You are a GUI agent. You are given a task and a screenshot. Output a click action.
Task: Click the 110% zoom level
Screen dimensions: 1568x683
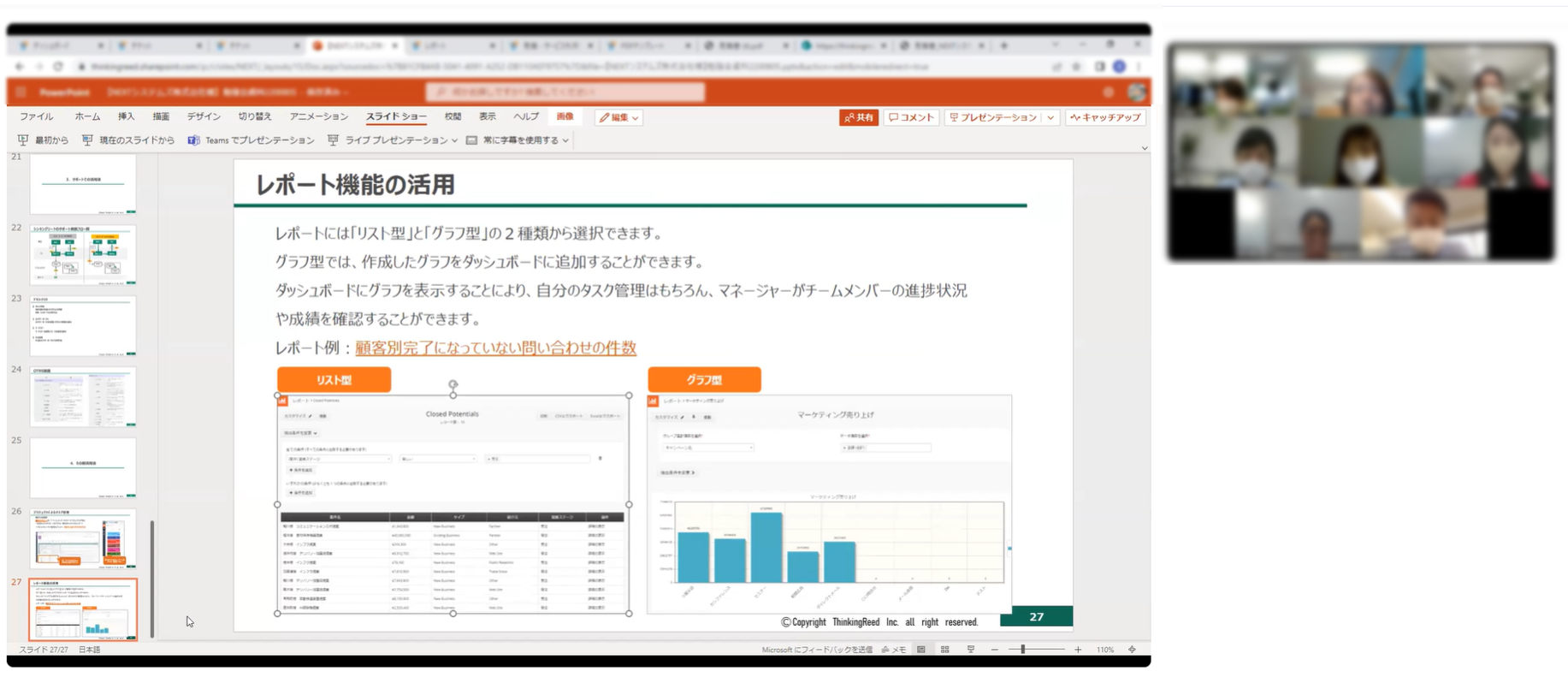(1105, 650)
